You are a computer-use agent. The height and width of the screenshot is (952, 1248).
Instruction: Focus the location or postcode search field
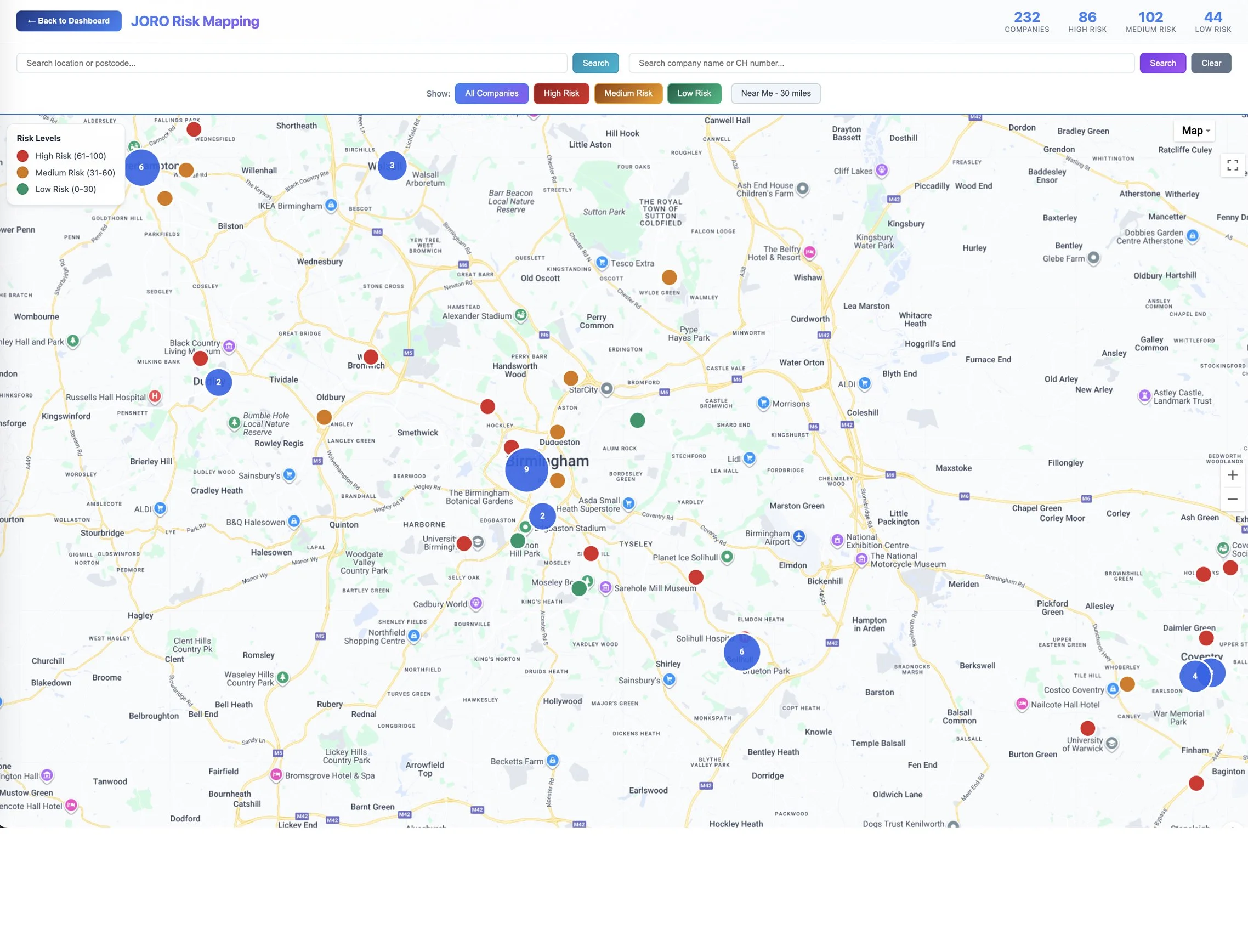[x=291, y=63]
